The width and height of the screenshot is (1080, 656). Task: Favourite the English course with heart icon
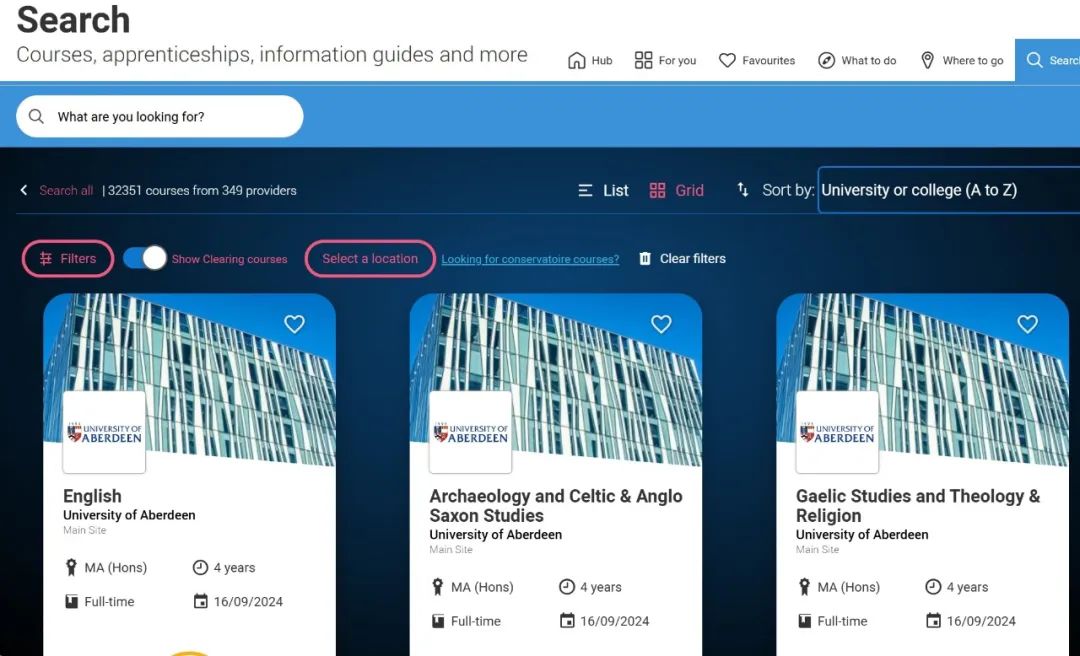[294, 324]
